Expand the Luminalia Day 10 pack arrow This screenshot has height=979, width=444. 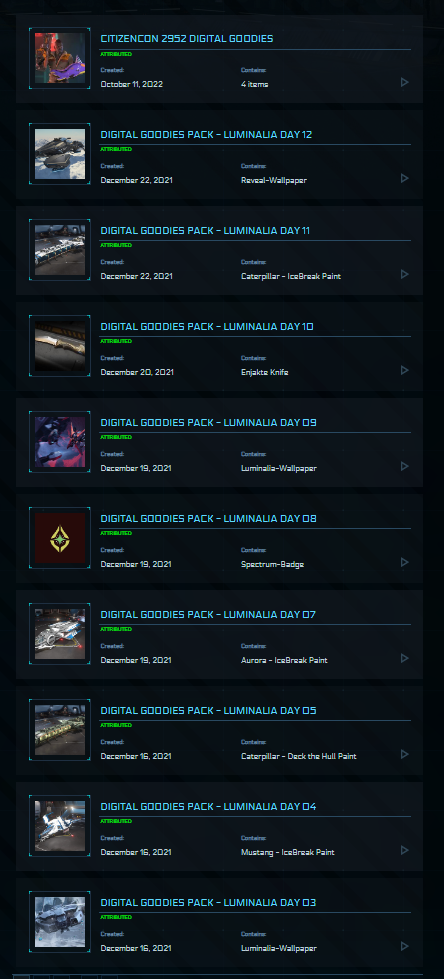pyautogui.click(x=405, y=370)
